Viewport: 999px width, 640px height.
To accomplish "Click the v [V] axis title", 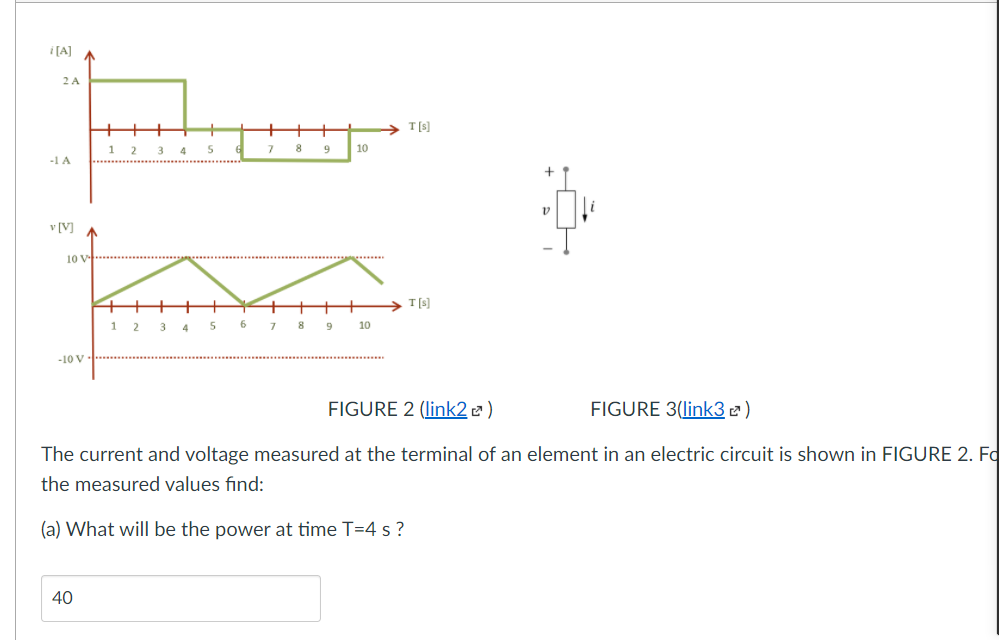I will (x=61, y=227).
